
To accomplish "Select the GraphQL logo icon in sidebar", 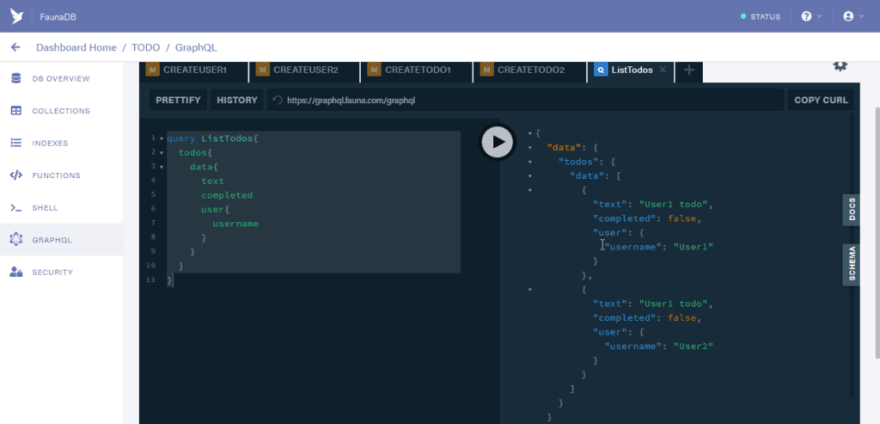I will (16, 240).
